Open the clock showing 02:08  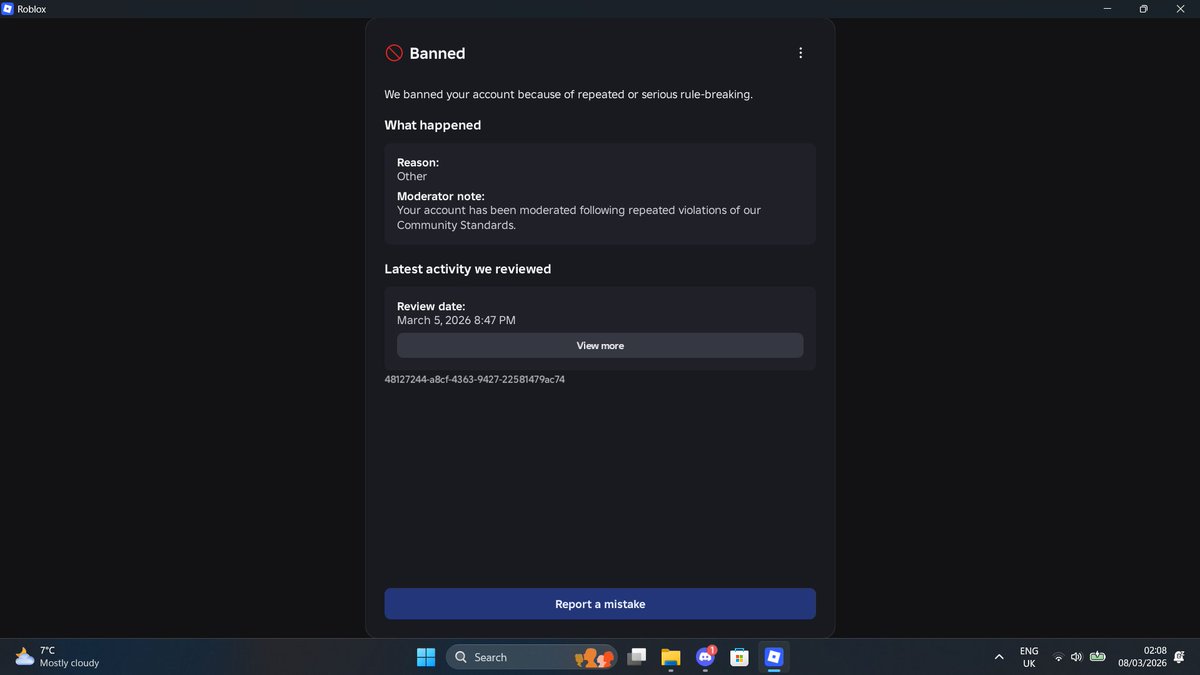point(1142,657)
